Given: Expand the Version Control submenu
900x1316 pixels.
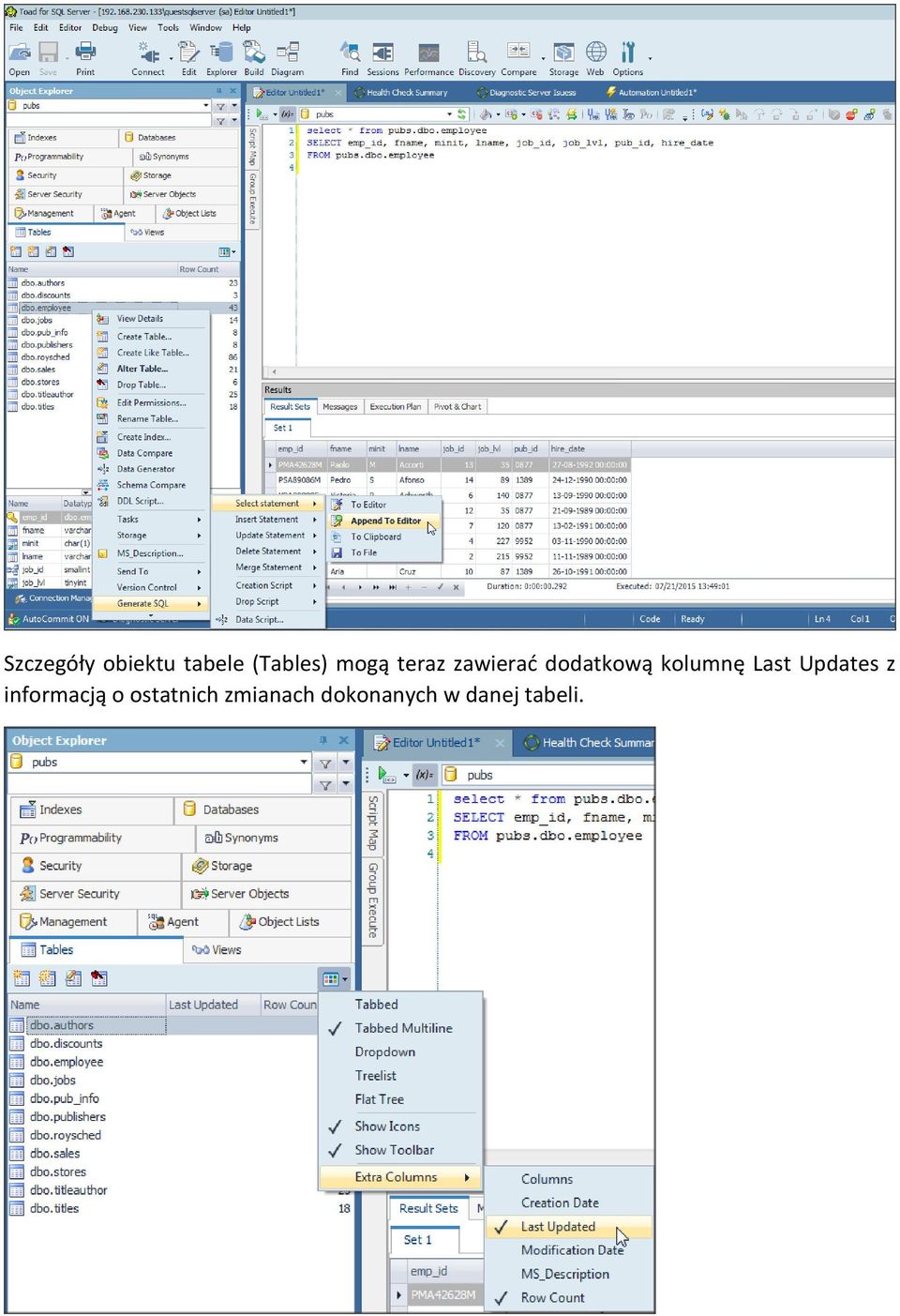Looking at the screenshot, I should pos(151,588).
